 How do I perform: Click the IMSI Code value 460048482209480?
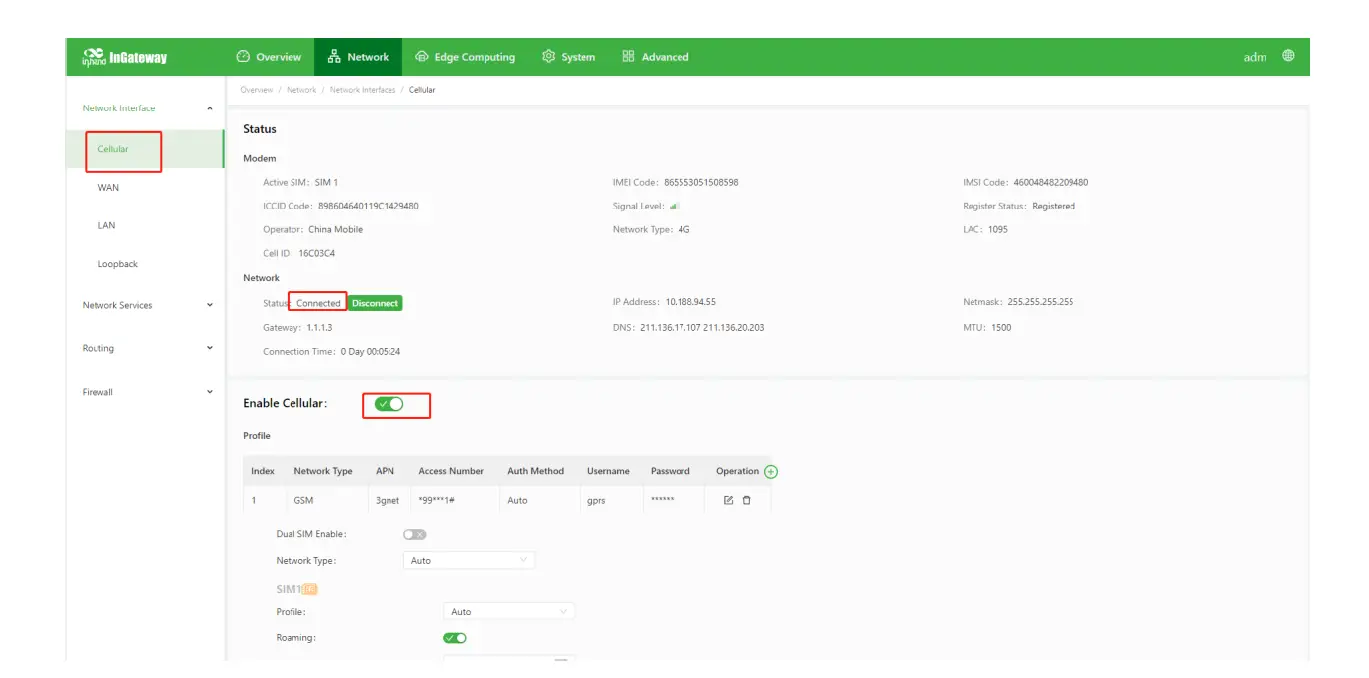coord(1050,183)
